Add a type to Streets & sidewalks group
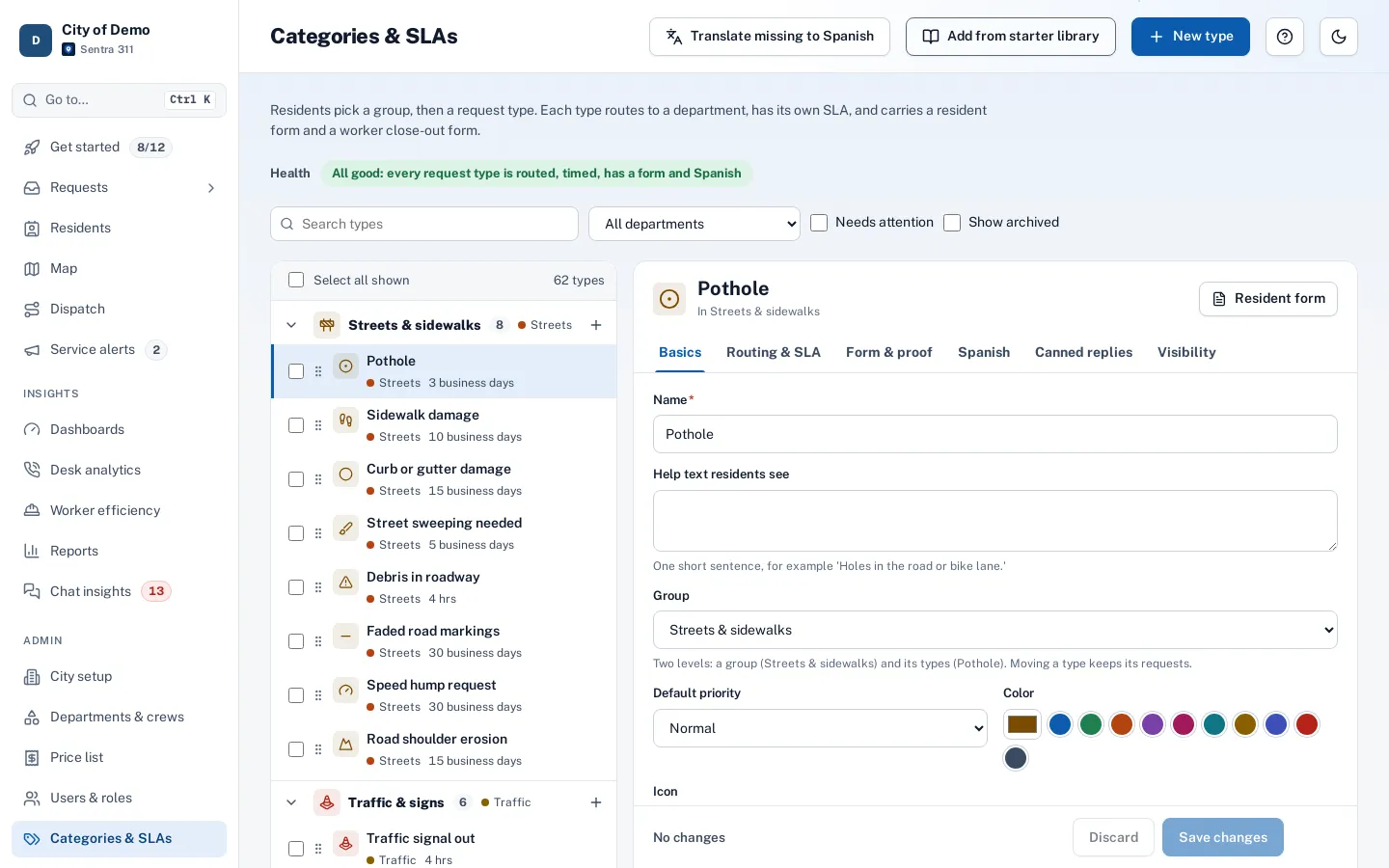 coord(596,325)
